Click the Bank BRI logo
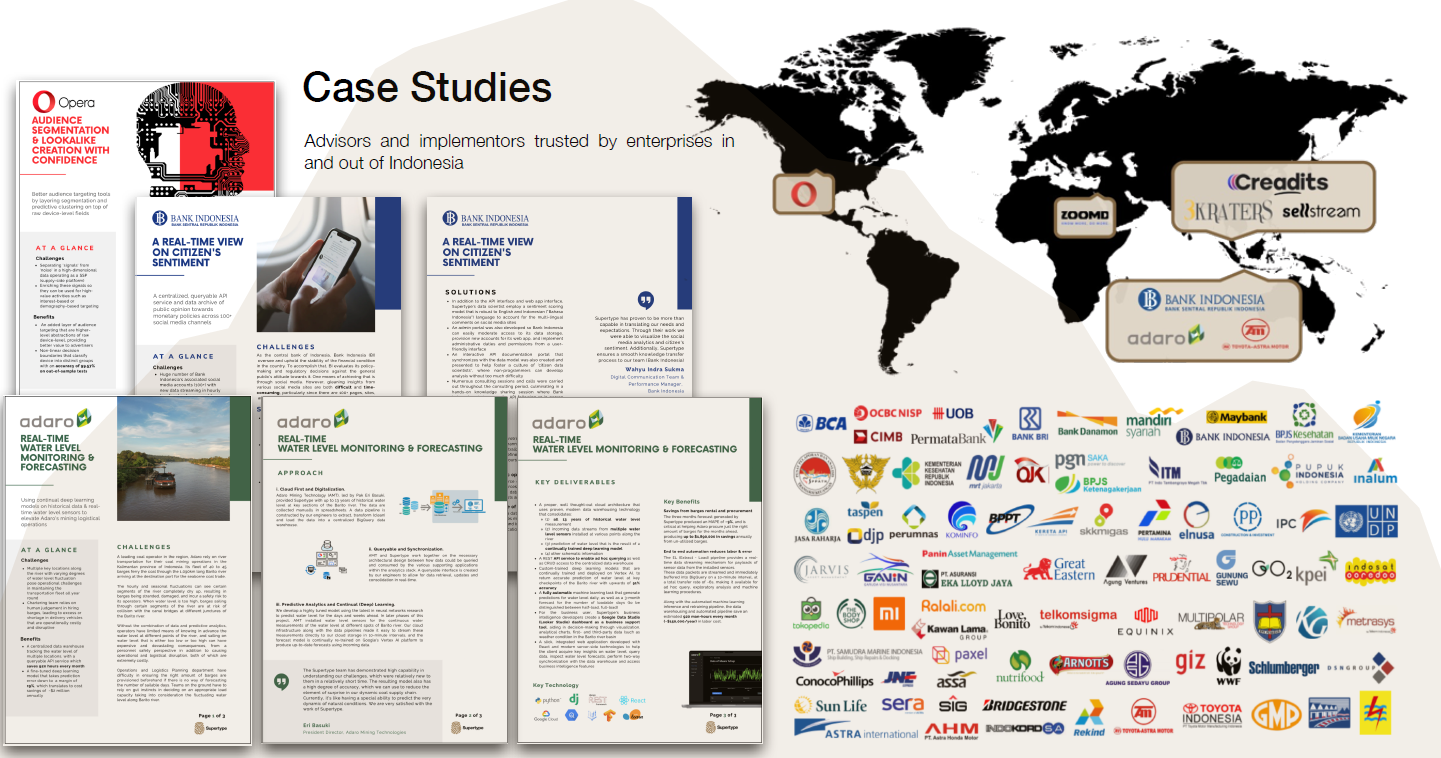 1028,424
